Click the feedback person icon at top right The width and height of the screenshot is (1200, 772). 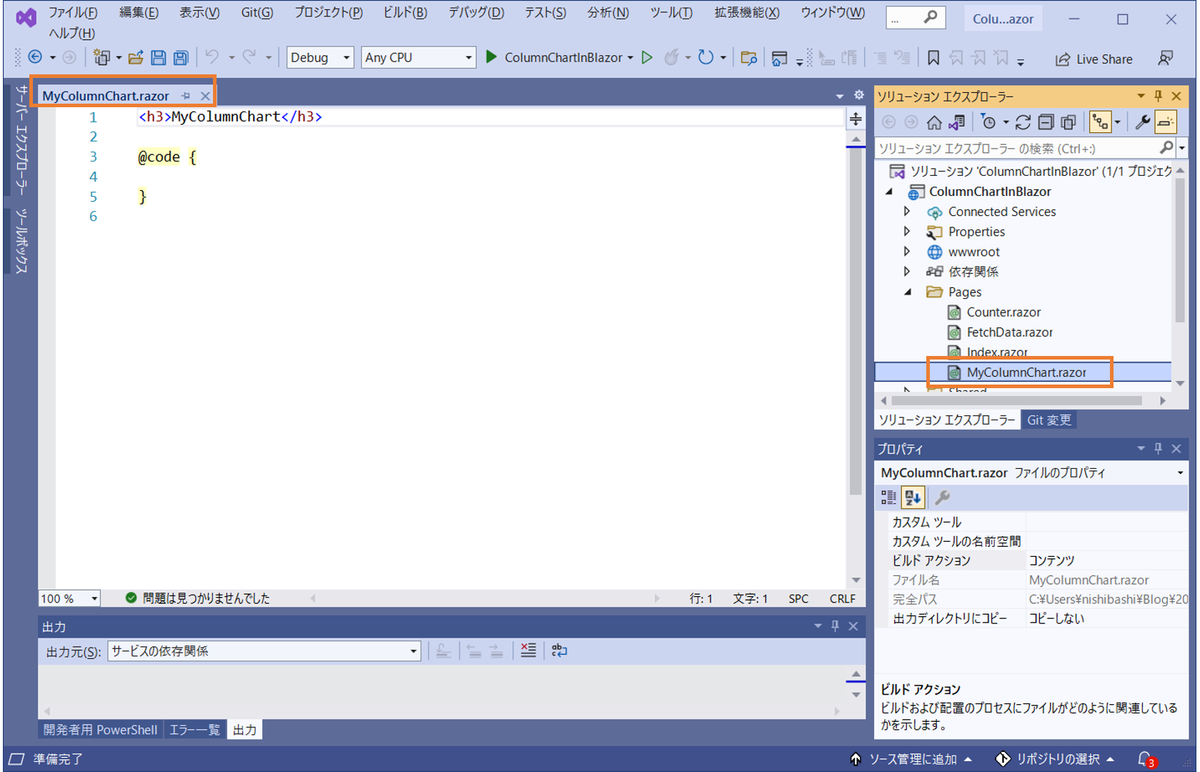tap(1165, 58)
